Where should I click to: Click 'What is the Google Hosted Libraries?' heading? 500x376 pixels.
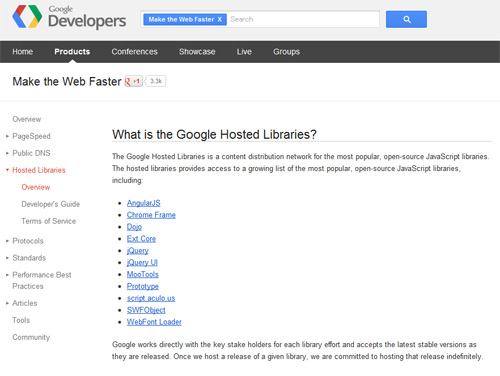(214, 135)
